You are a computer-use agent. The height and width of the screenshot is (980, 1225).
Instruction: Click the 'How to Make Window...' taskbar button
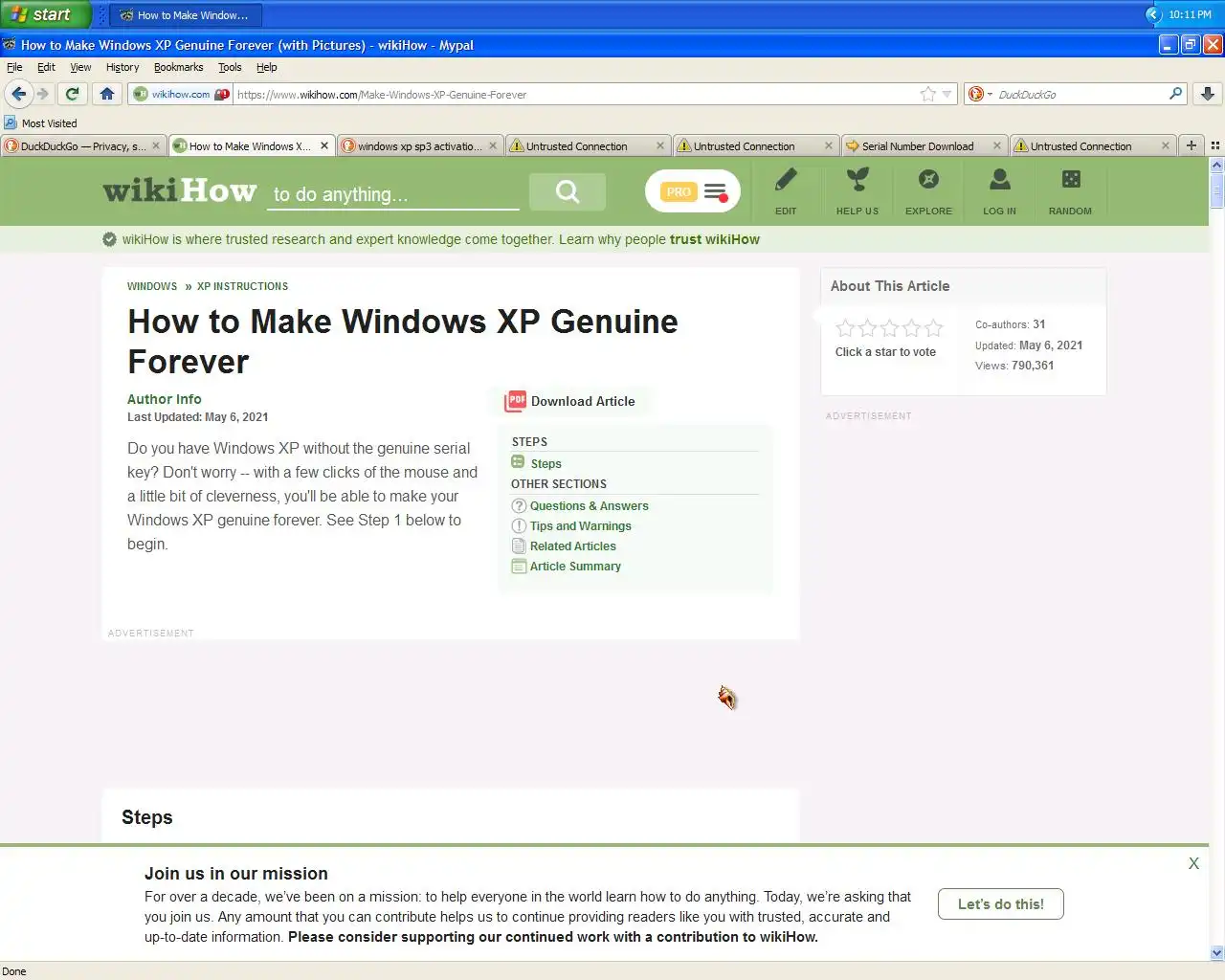point(186,14)
